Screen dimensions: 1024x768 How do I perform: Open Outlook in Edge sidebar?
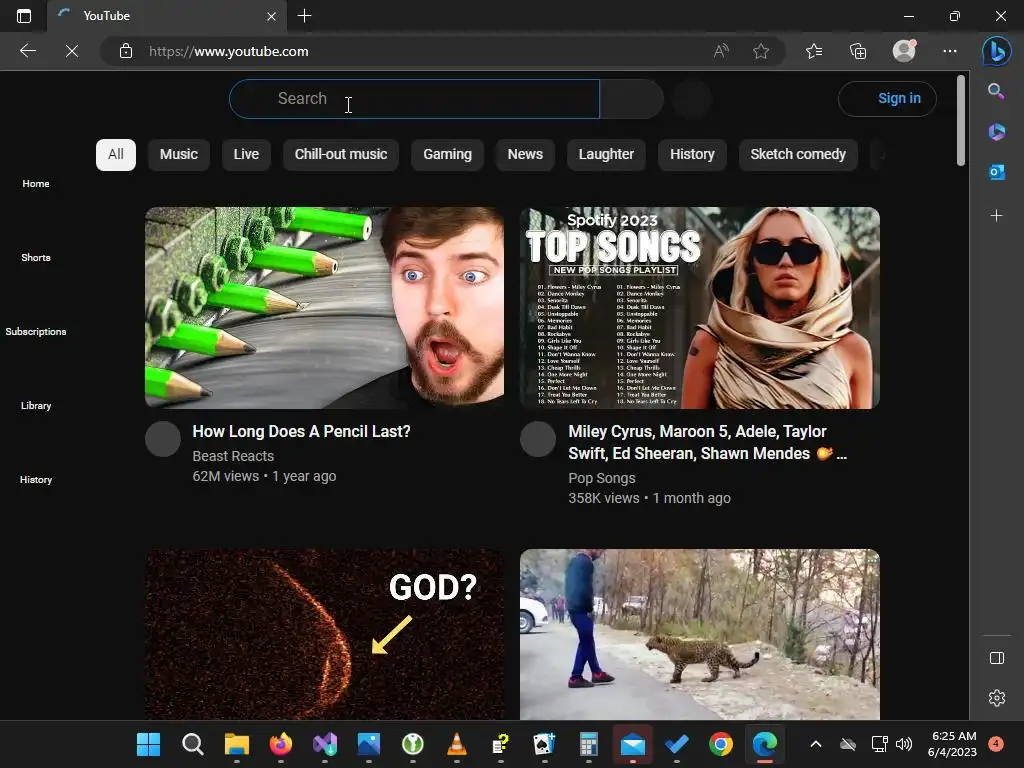[997, 172]
